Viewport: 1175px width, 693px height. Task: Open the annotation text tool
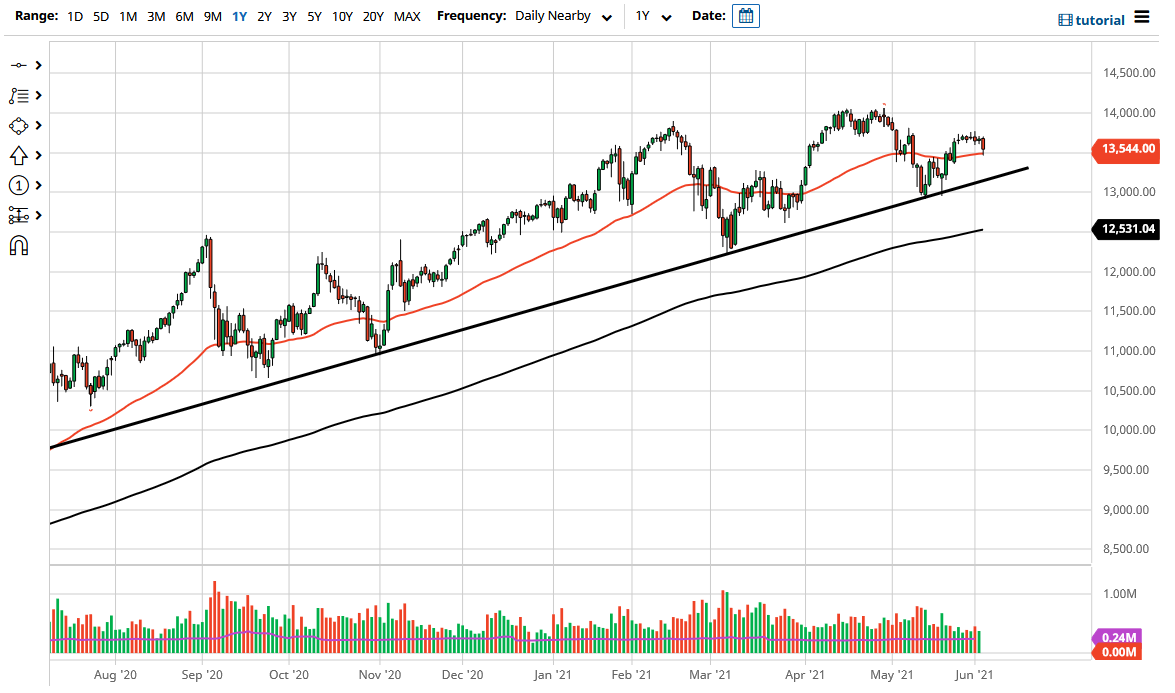pyautogui.click(x=20, y=95)
